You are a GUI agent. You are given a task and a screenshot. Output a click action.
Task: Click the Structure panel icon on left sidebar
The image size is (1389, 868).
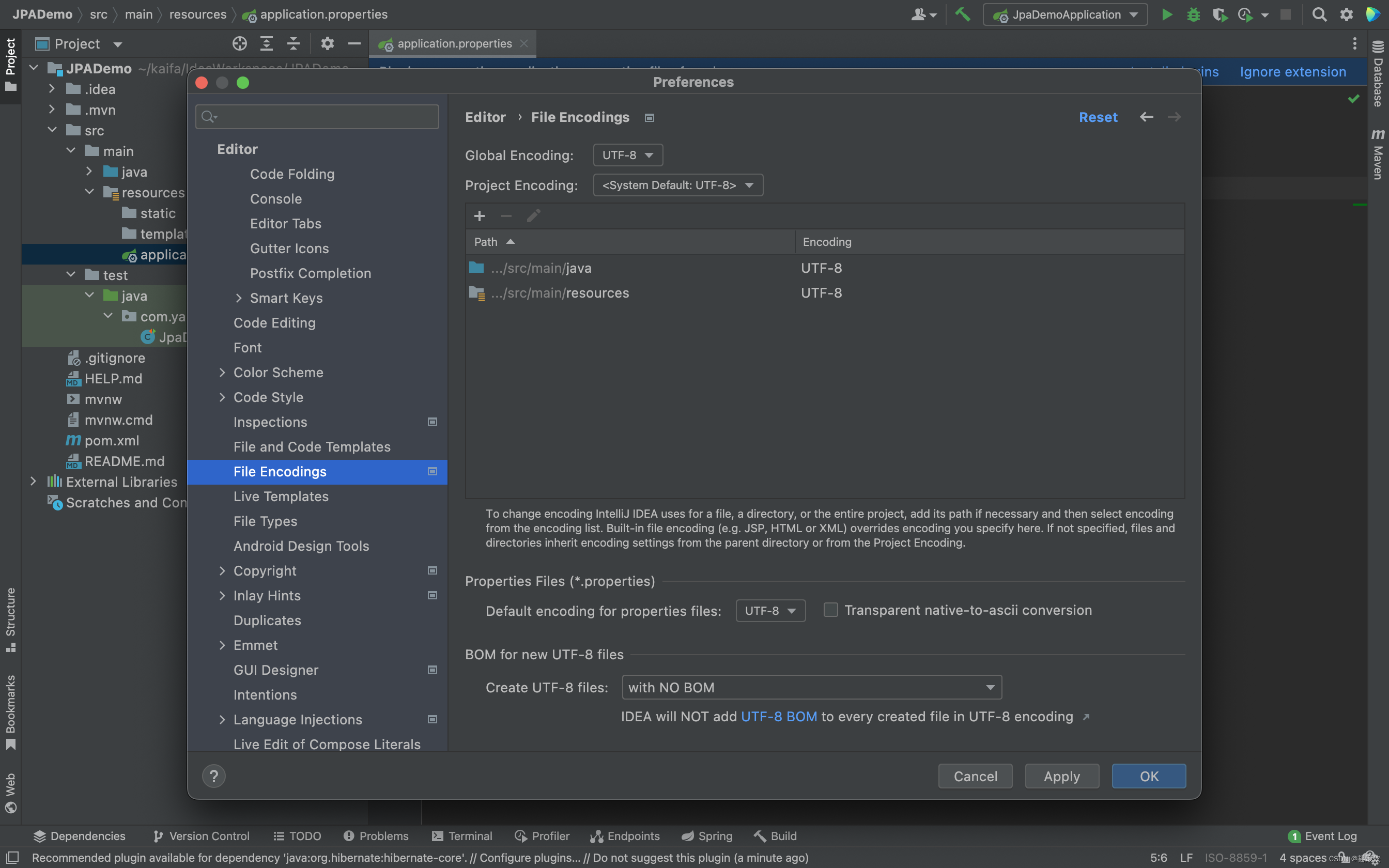pyautogui.click(x=11, y=626)
